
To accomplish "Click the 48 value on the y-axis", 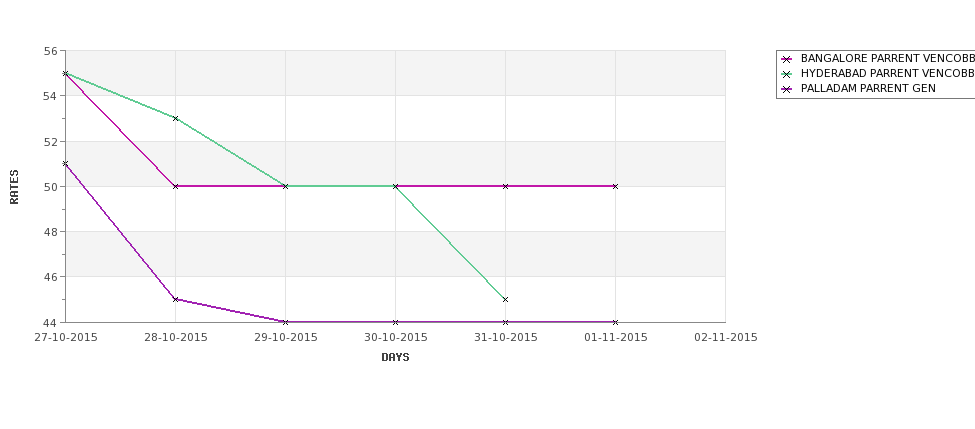I will coord(50,232).
